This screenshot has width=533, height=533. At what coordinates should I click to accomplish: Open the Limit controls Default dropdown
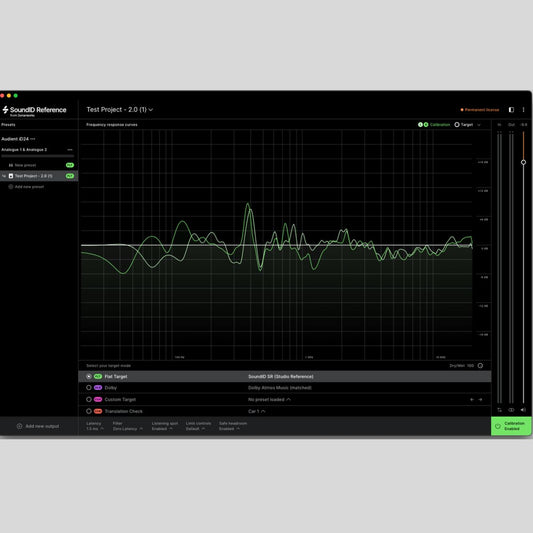tap(198, 426)
